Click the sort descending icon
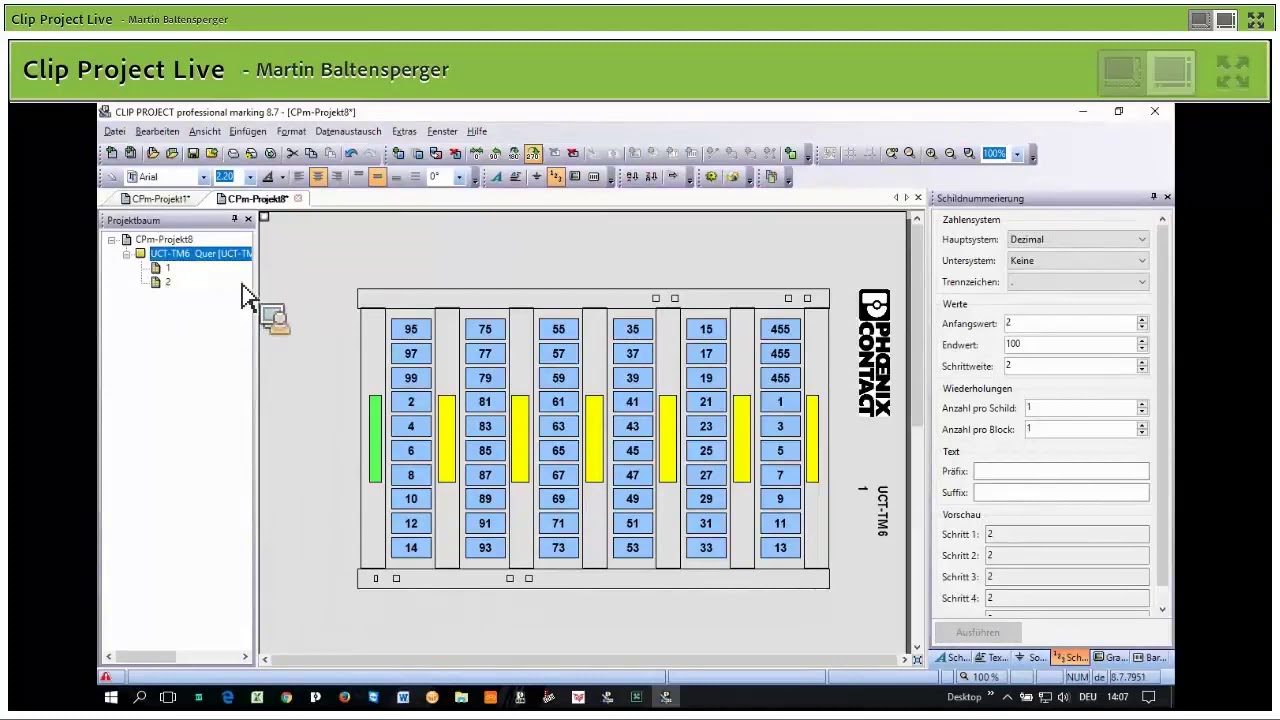This screenshot has width=1280, height=720. (x=651, y=177)
